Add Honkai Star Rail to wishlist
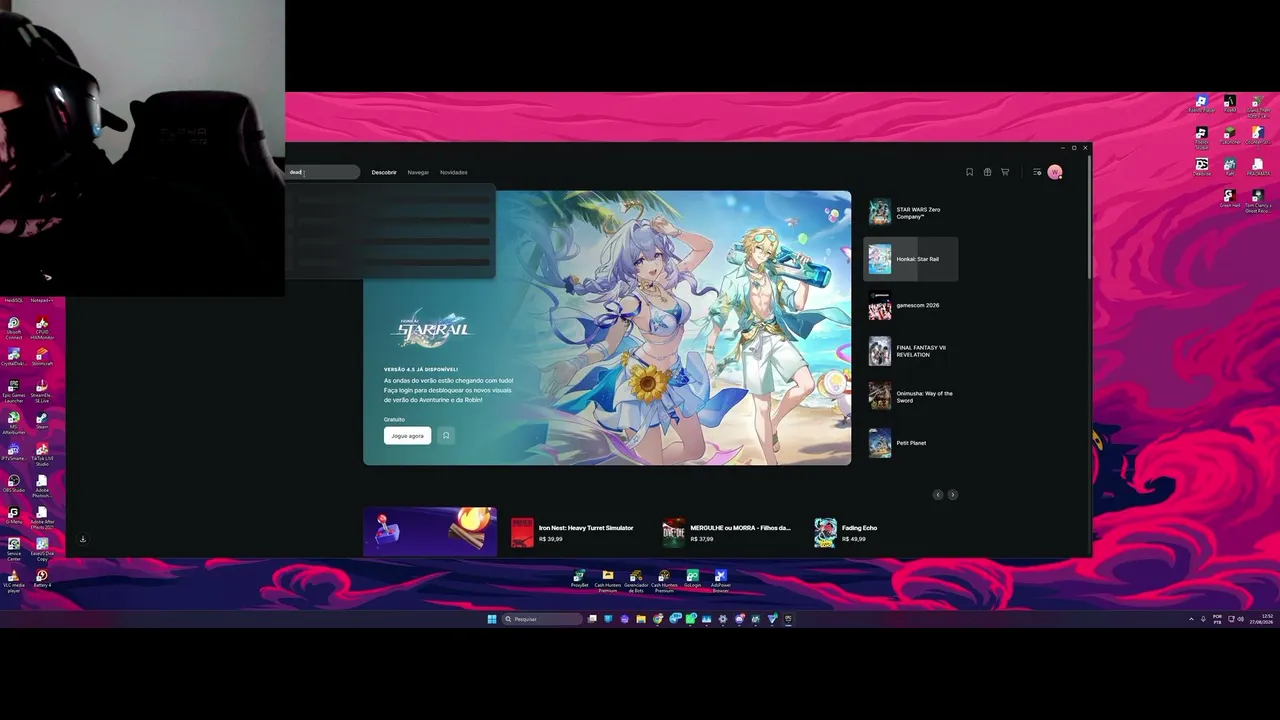Screen dimensions: 1280x720 [x=446, y=436]
